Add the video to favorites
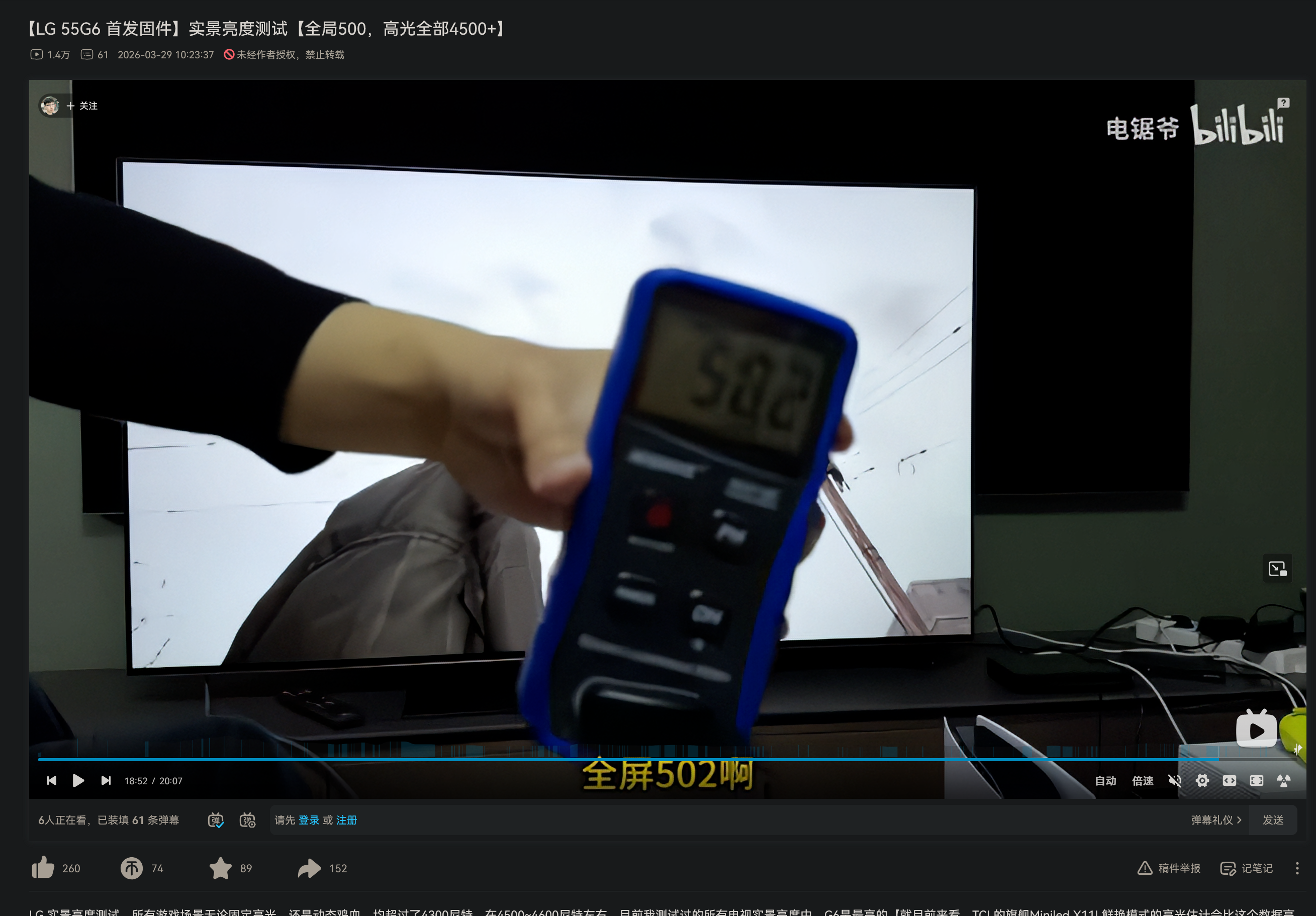 [221, 868]
